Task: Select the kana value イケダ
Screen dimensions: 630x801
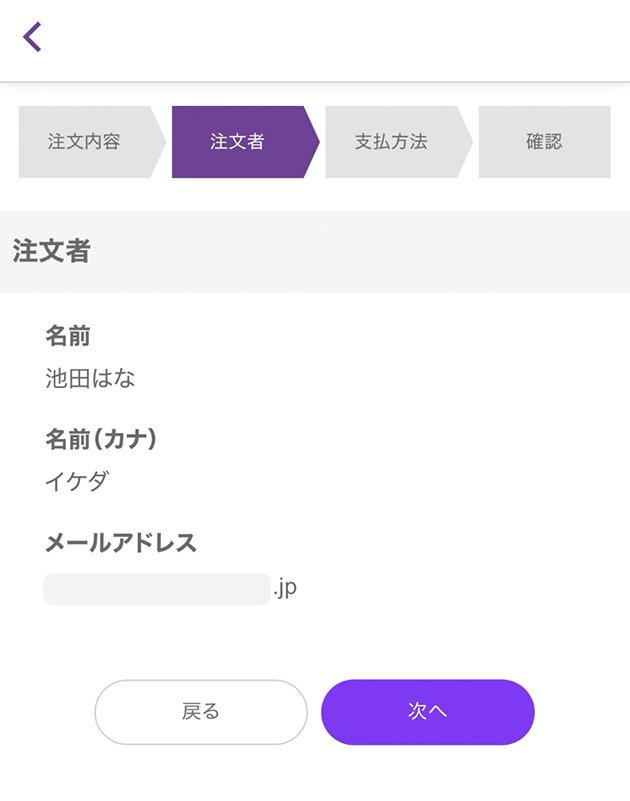Action: (77, 482)
